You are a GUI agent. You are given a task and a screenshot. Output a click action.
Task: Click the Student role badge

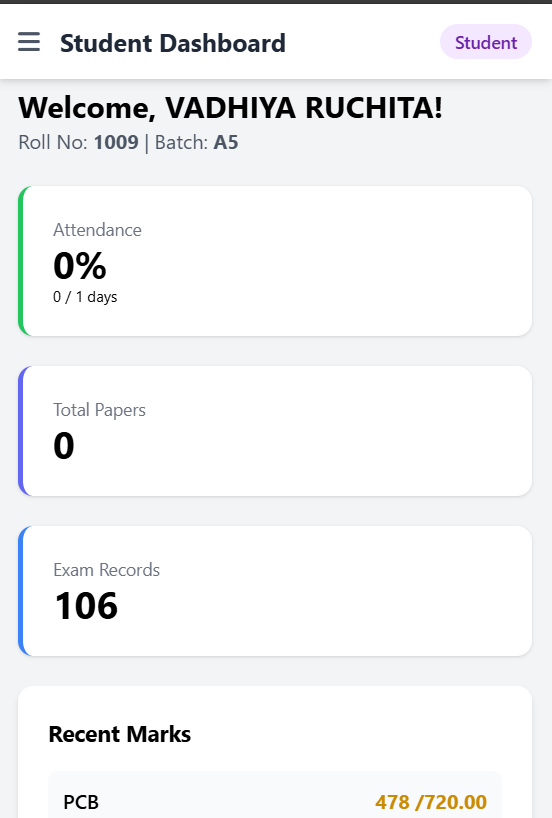tap(486, 42)
